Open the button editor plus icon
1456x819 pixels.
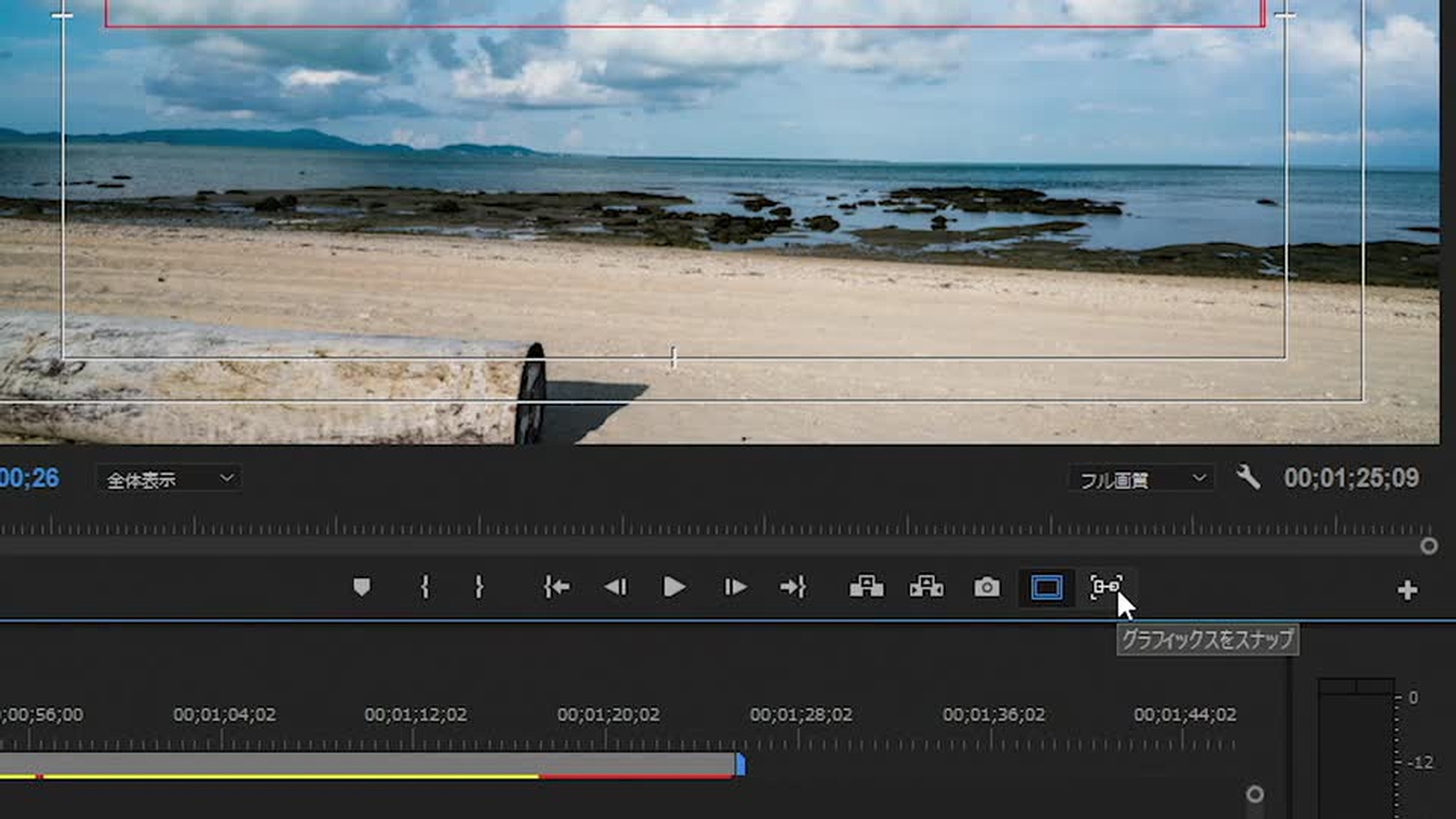tap(1407, 590)
